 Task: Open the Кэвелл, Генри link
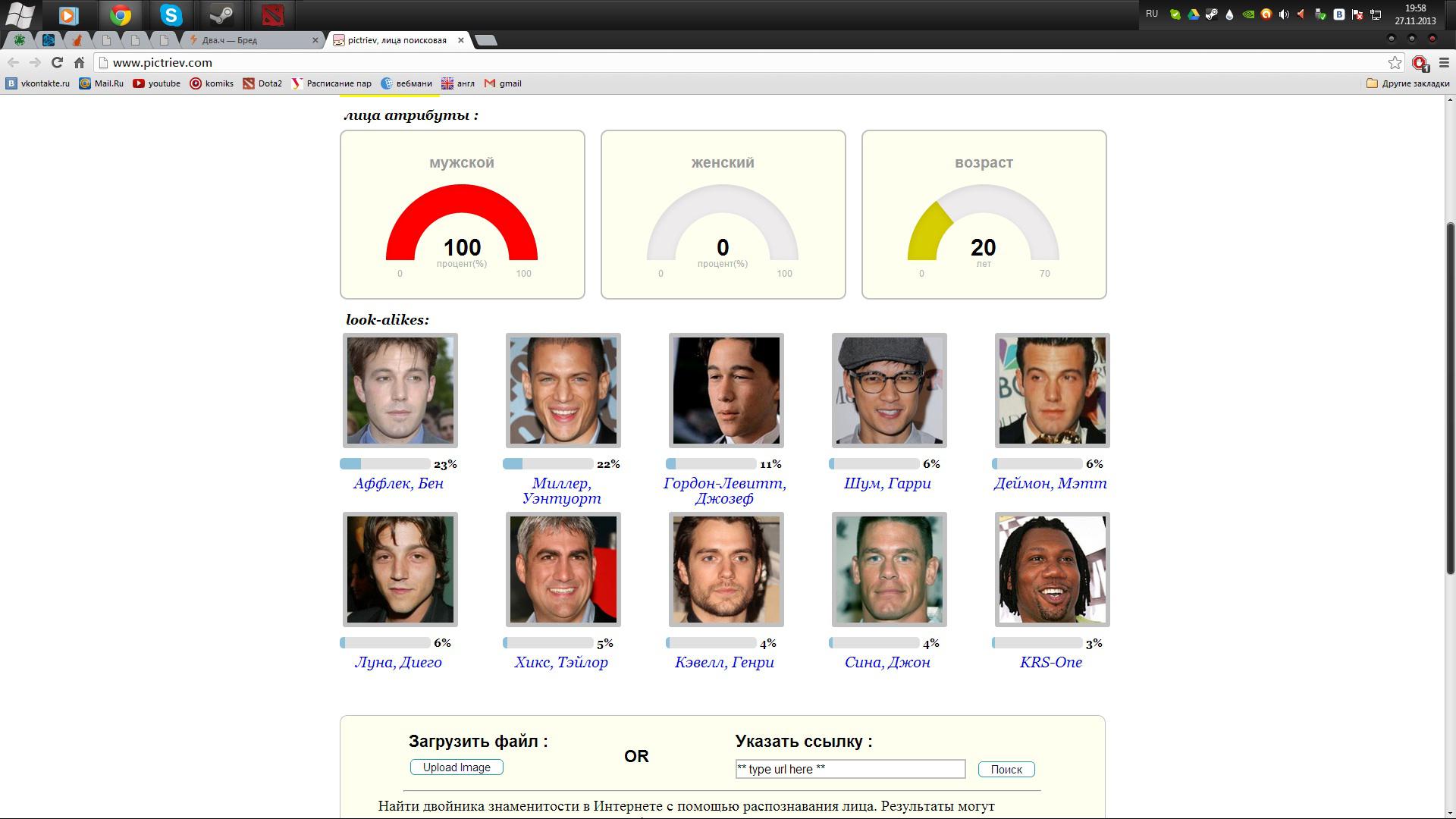click(x=724, y=663)
